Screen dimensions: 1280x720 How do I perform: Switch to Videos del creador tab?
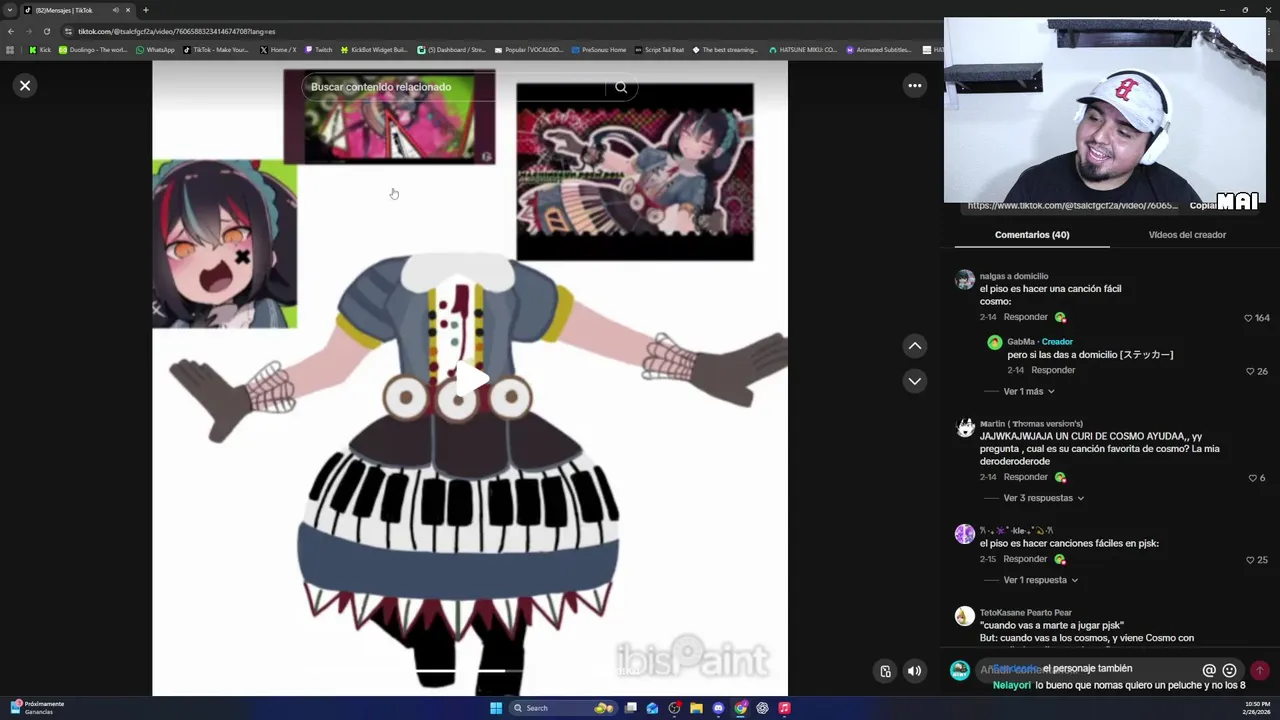[x=1187, y=235]
